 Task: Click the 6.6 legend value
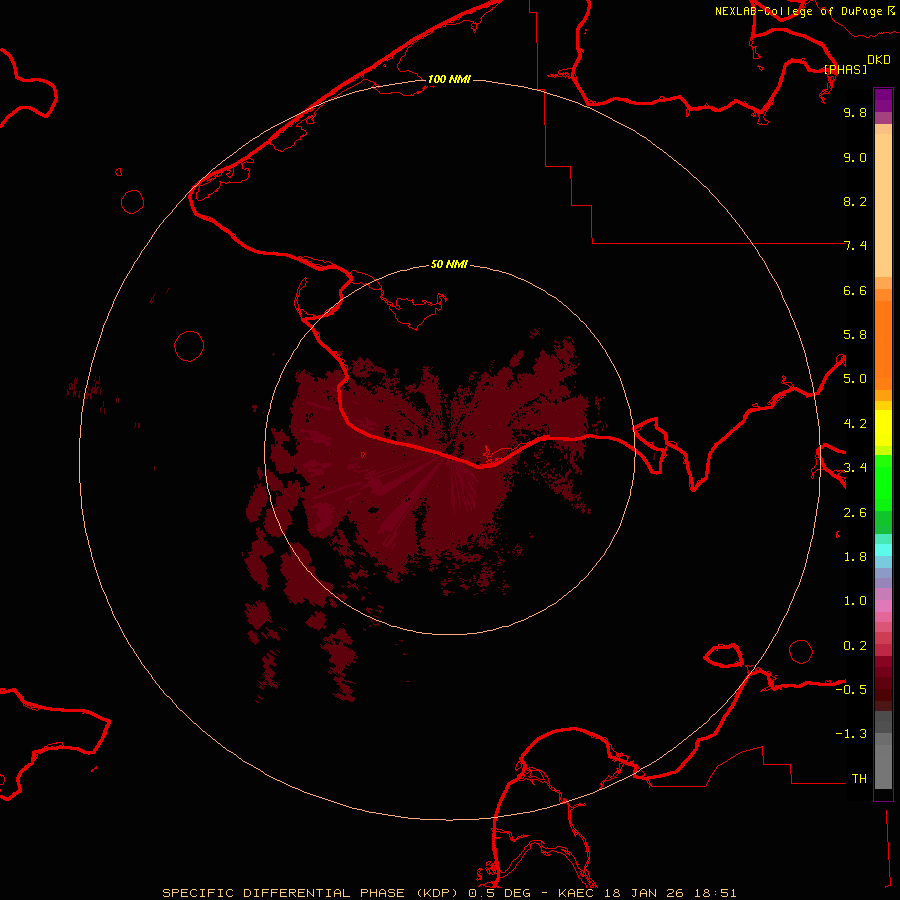(x=855, y=290)
